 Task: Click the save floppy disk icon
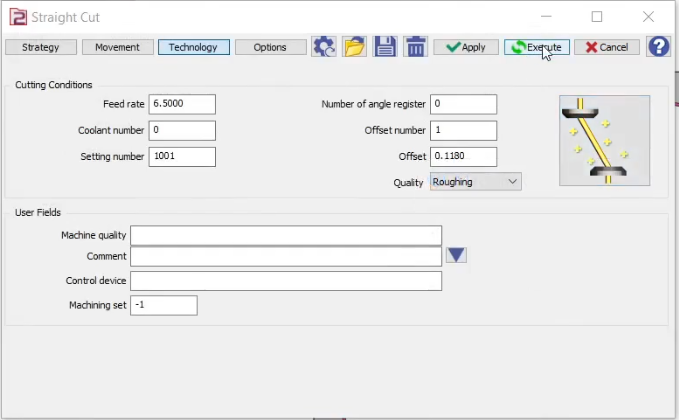pyautogui.click(x=385, y=47)
